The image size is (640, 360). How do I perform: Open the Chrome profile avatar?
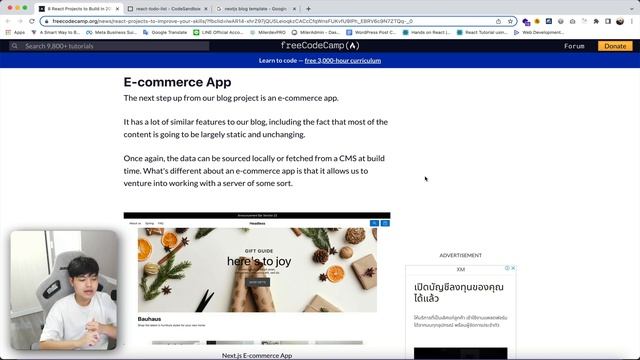pos(620,21)
